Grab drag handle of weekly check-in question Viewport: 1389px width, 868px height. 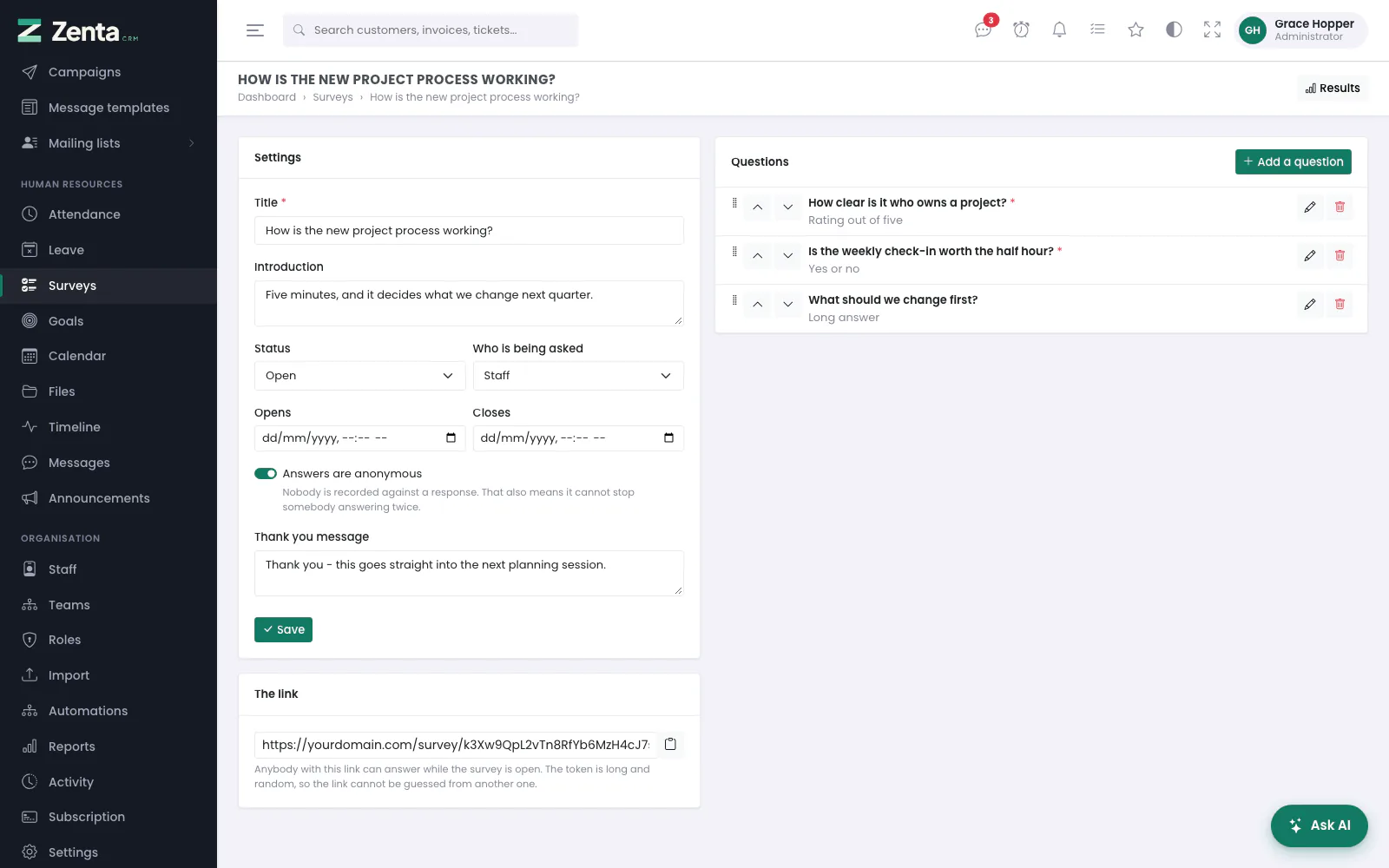click(734, 252)
